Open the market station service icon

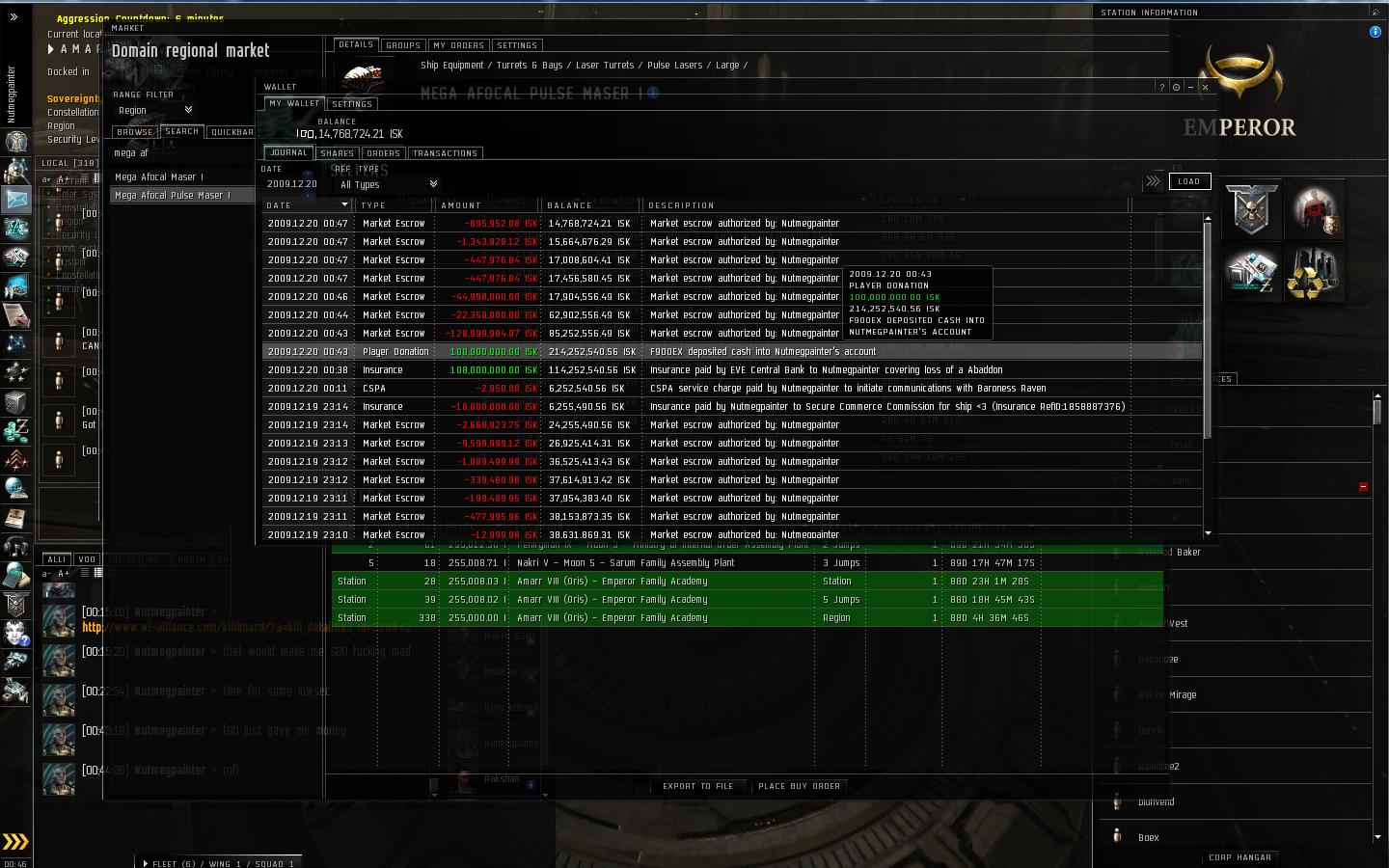(1252, 272)
